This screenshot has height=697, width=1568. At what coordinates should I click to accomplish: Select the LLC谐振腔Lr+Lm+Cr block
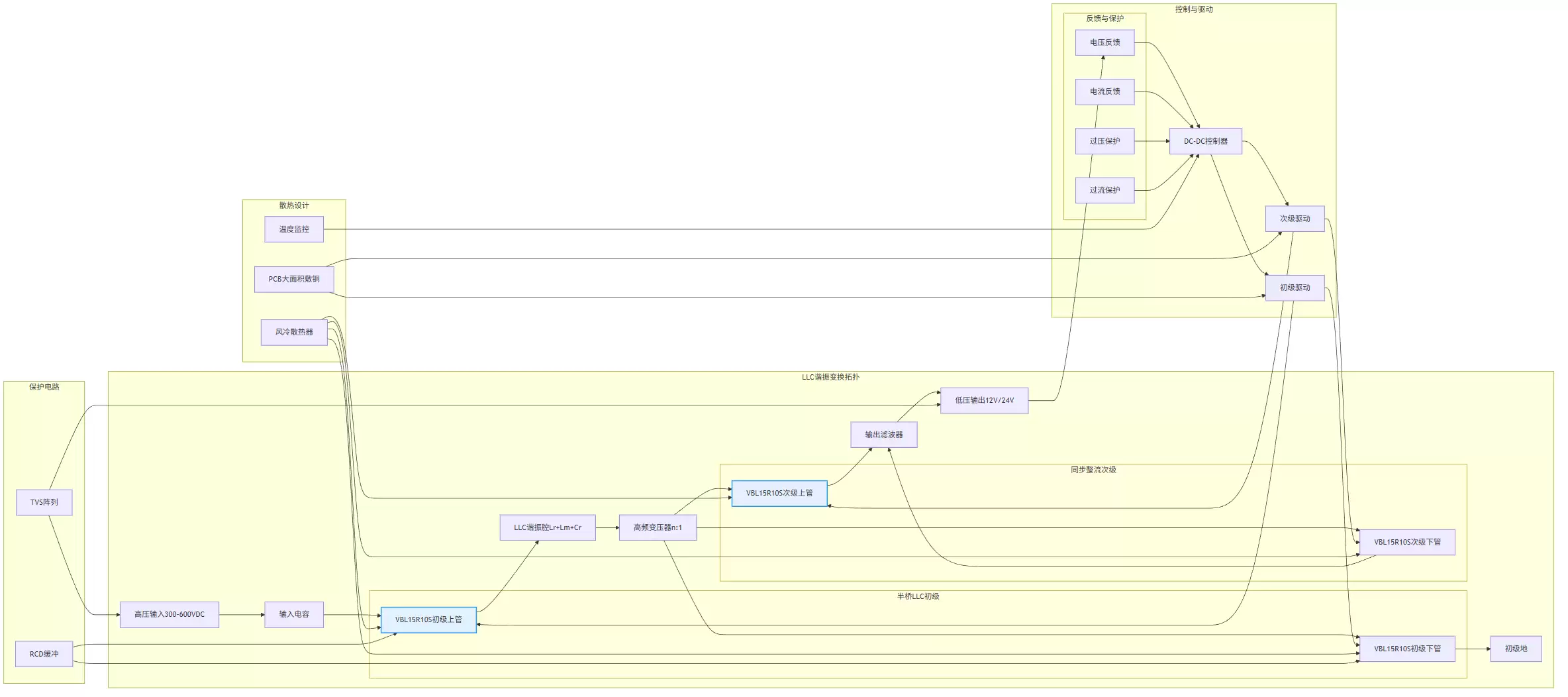point(548,527)
